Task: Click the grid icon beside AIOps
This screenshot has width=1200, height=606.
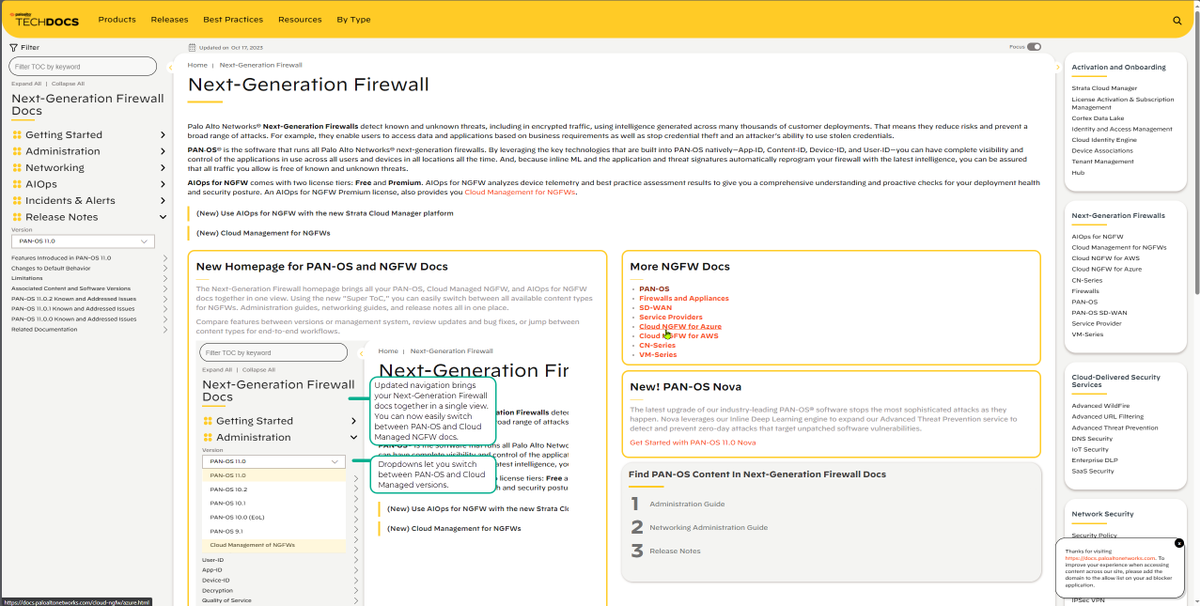Action: [x=17, y=184]
